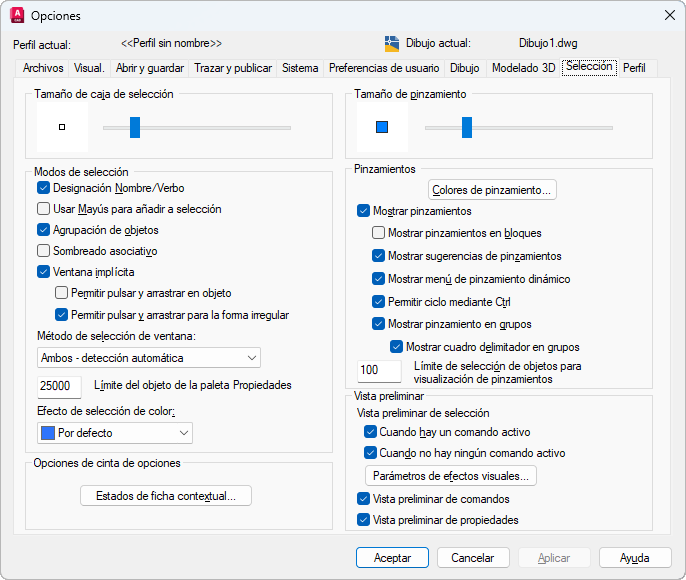This screenshot has height=580, width=686.
Task: Click the AutoCAD logo icon in title bar
Action: tap(16, 15)
